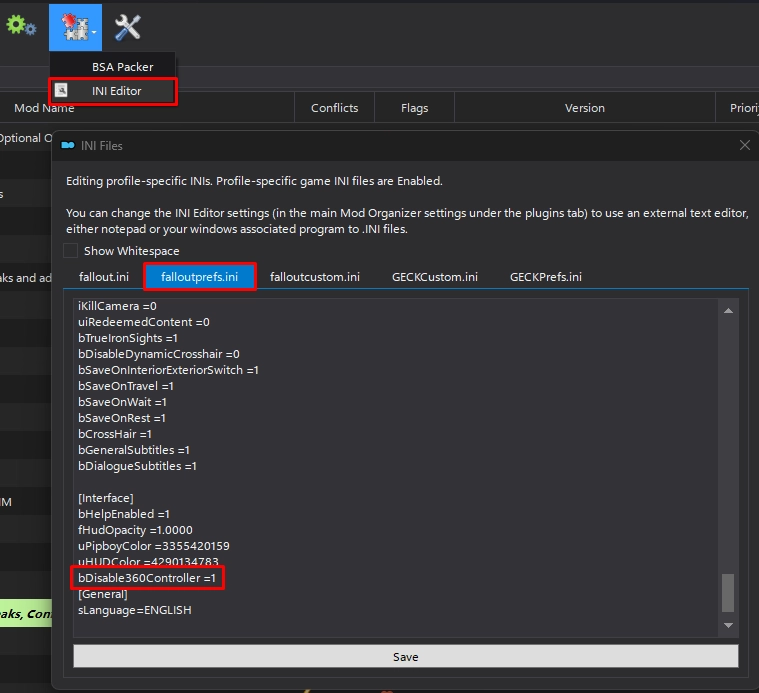Click the bSaveOnRest =1 line
Image resolution: width=759 pixels, height=693 pixels.
pyautogui.click(x=122, y=418)
